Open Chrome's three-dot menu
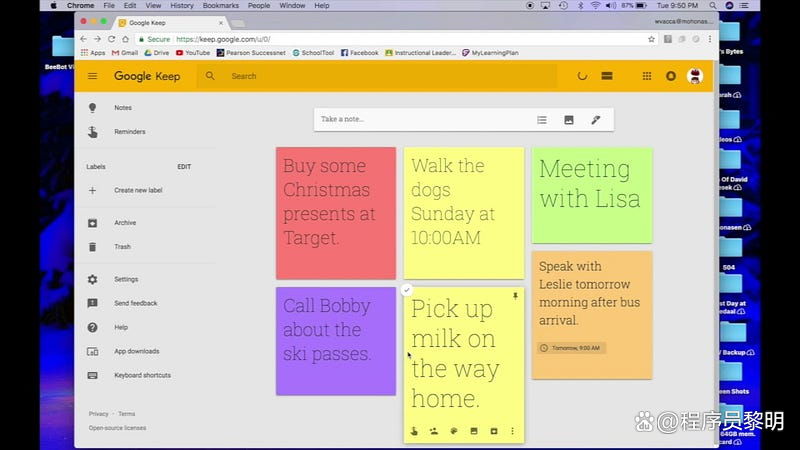The width and height of the screenshot is (800, 450). coord(710,39)
